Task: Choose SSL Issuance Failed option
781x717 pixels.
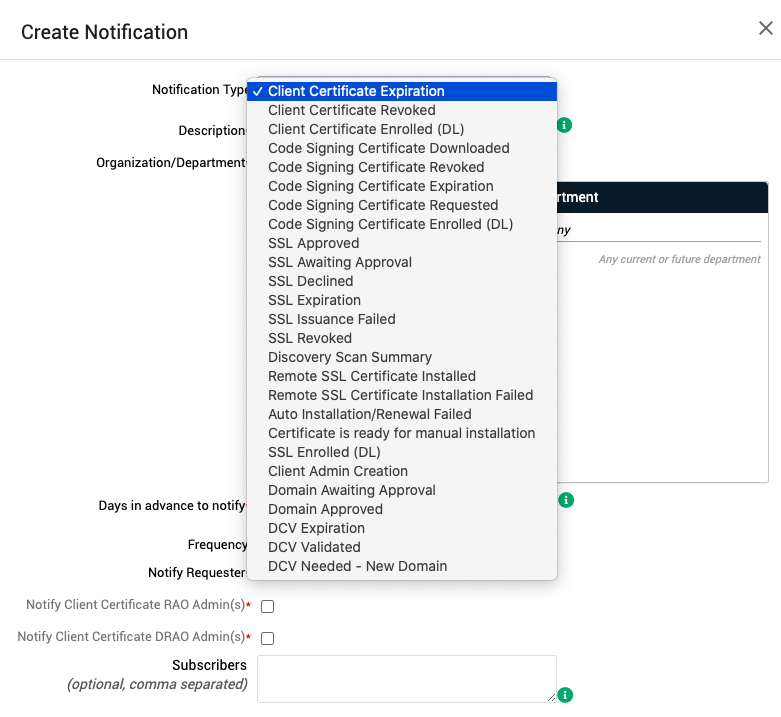Action: [332, 319]
